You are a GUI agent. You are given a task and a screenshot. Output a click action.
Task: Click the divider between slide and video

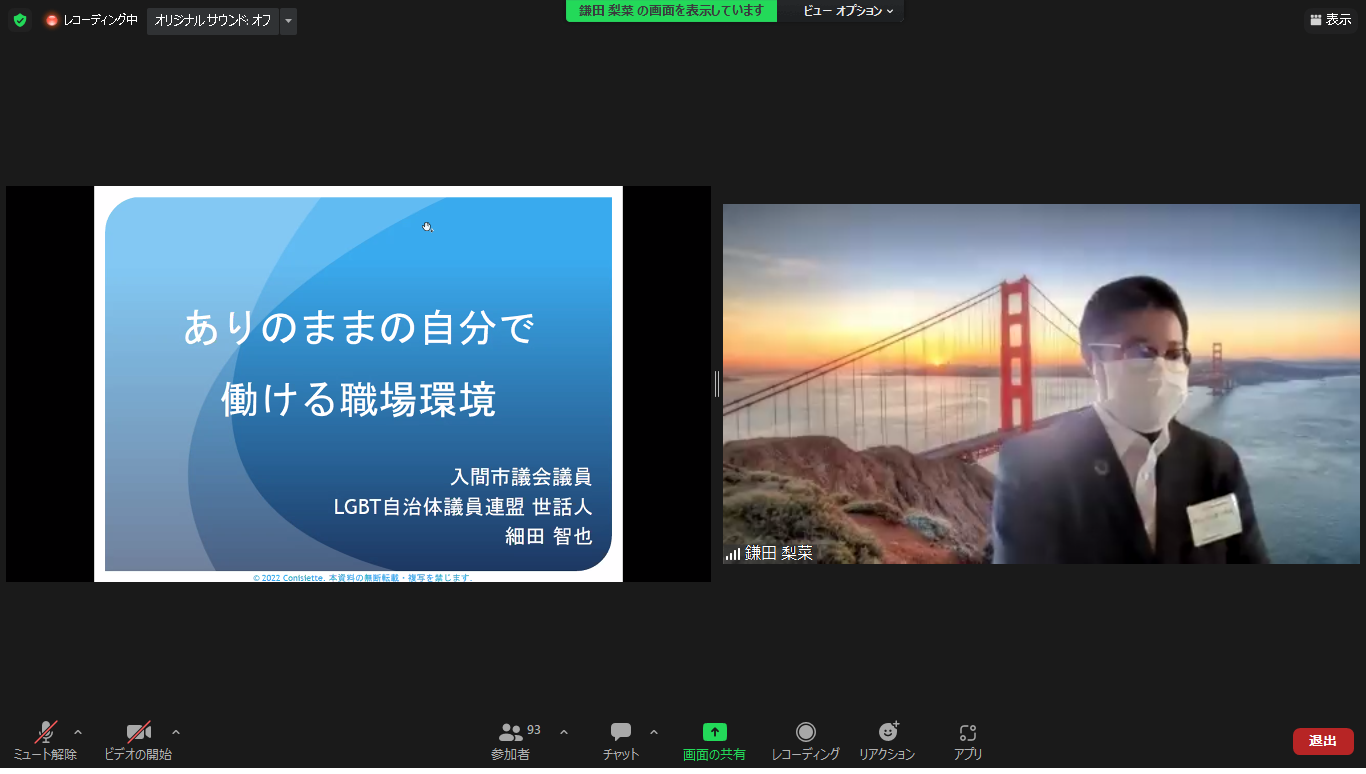[716, 384]
